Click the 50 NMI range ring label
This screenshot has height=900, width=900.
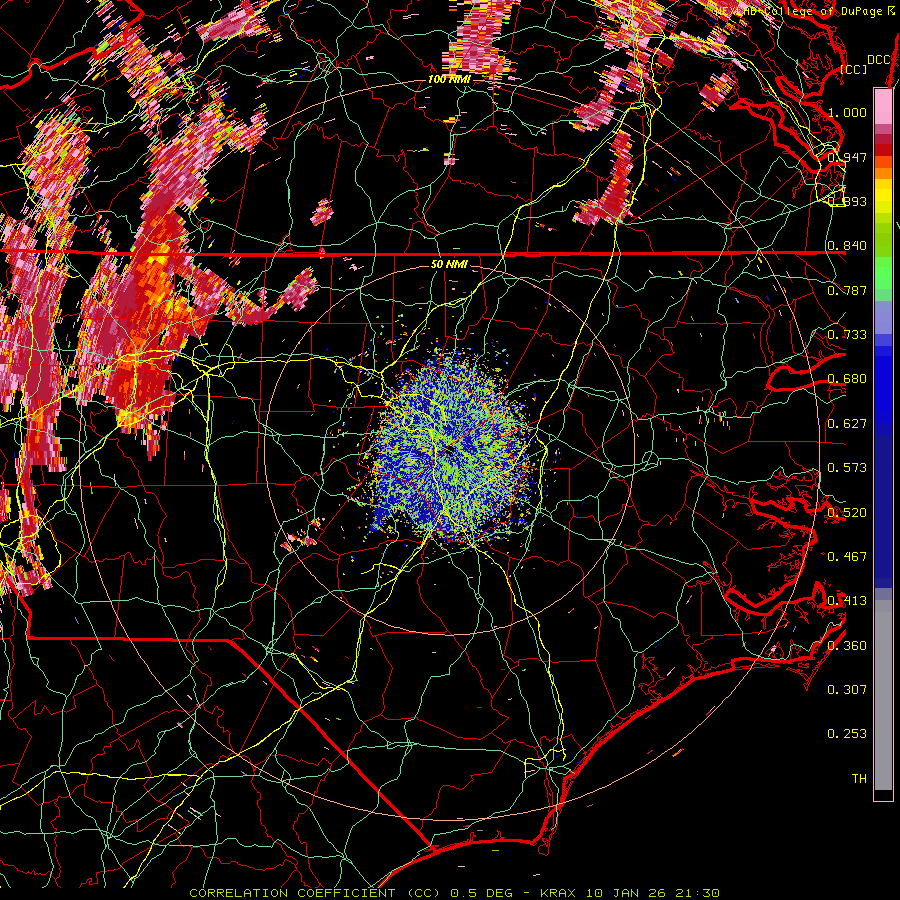click(x=449, y=265)
